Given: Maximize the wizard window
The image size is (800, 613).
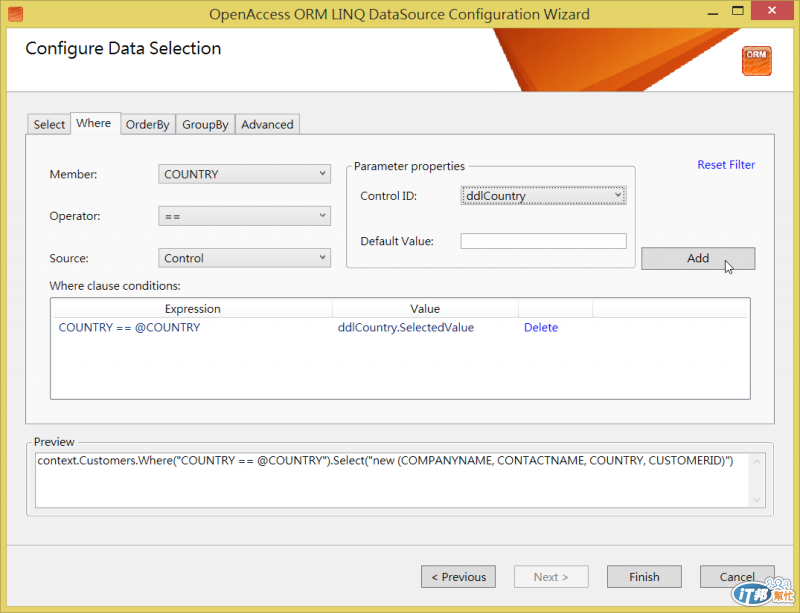Looking at the screenshot, I should [738, 11].
